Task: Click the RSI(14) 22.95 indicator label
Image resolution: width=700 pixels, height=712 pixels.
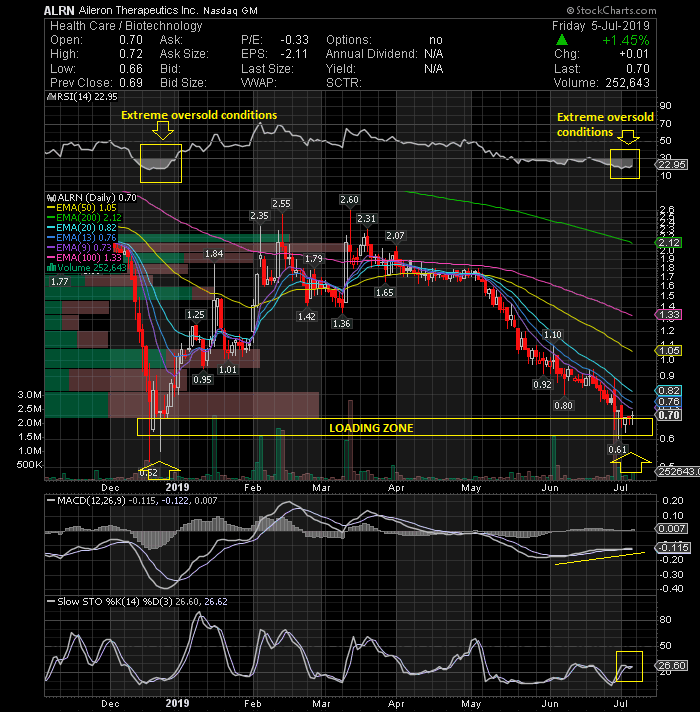Action: [x=84, y=97]
